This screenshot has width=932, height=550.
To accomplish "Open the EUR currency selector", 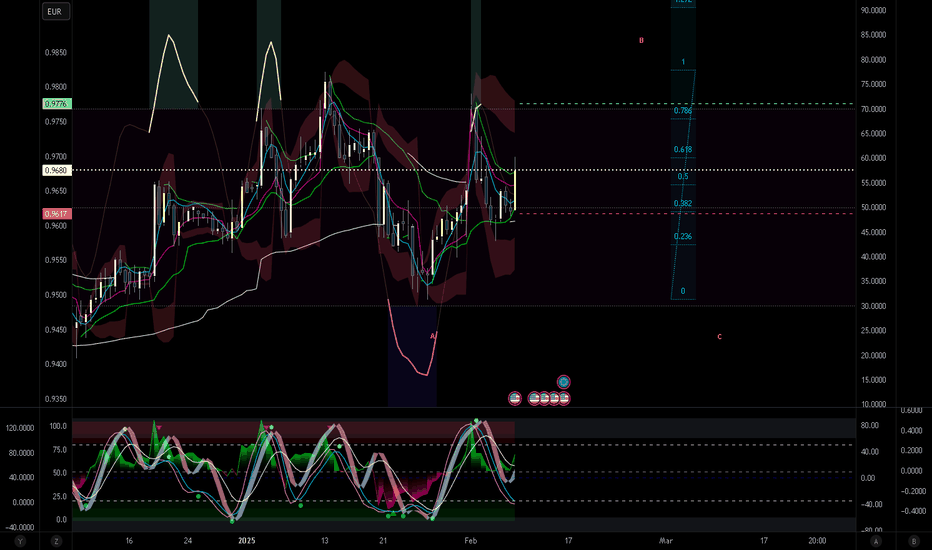I will [55, 11].
